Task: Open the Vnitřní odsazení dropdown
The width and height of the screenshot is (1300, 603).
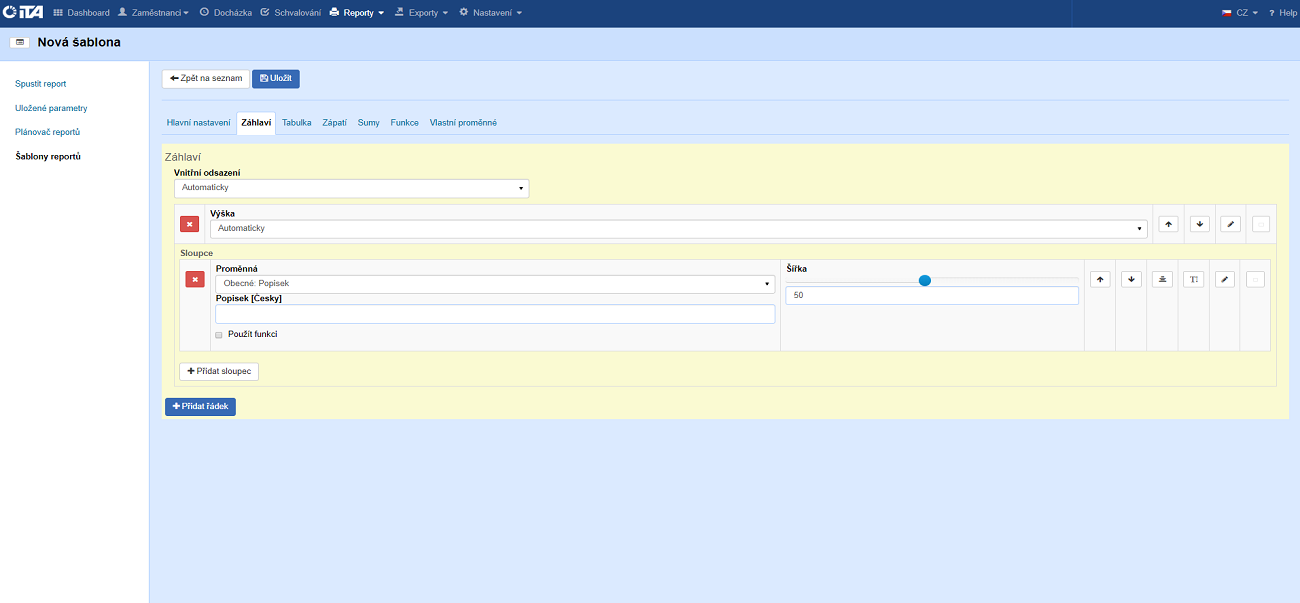Action: click(x=351, y=188)
